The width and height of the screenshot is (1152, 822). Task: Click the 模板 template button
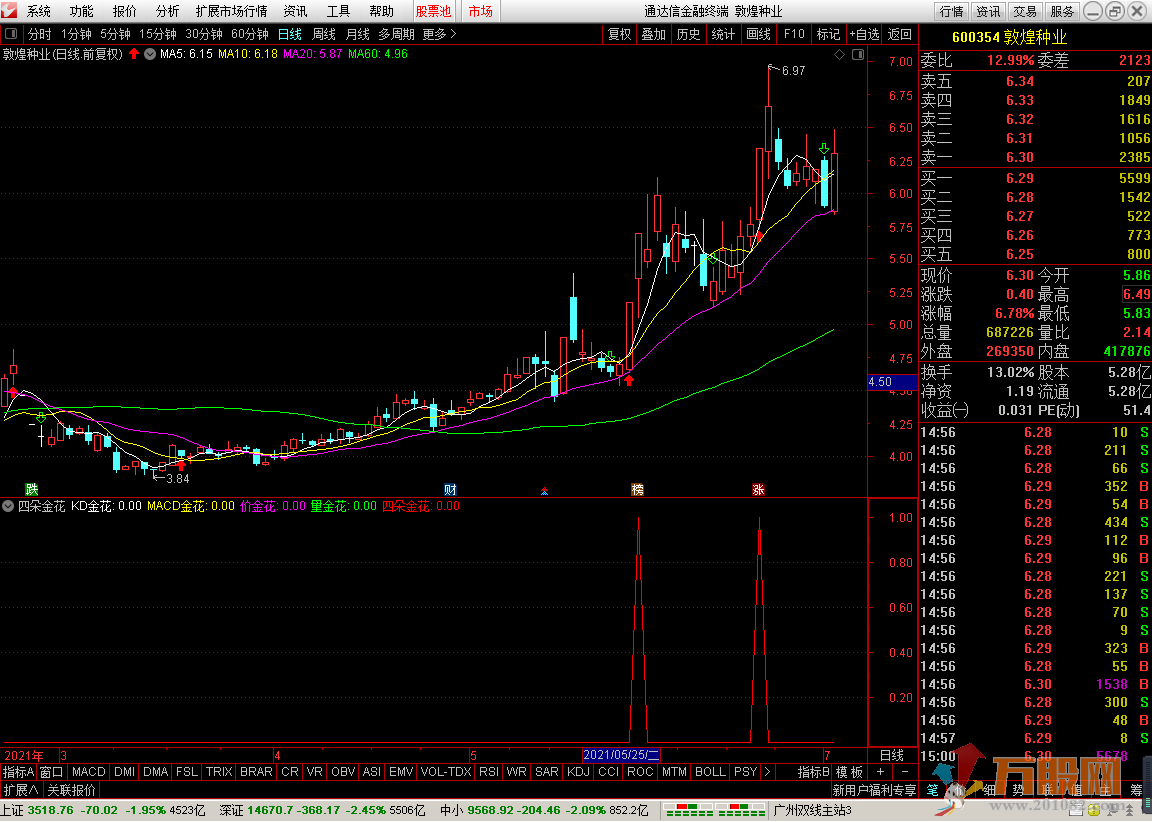[849, 771]
